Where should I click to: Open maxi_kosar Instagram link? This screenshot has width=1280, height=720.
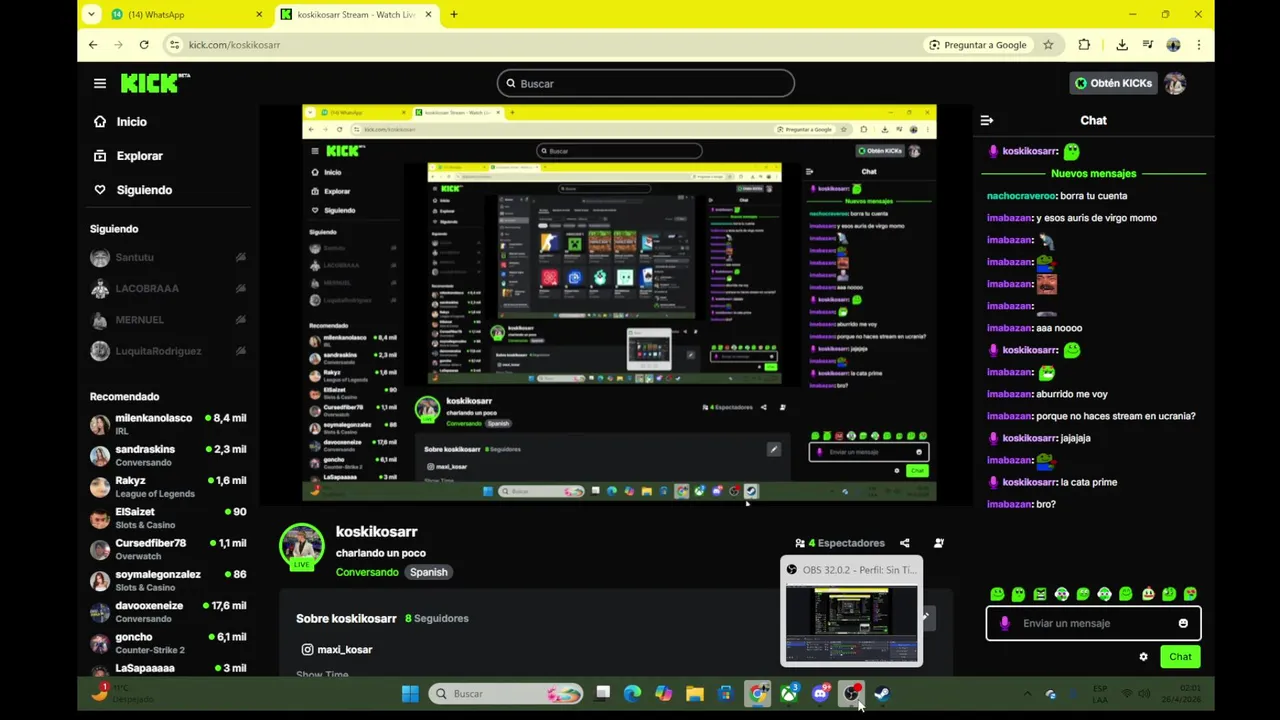(x=336, y=650)
